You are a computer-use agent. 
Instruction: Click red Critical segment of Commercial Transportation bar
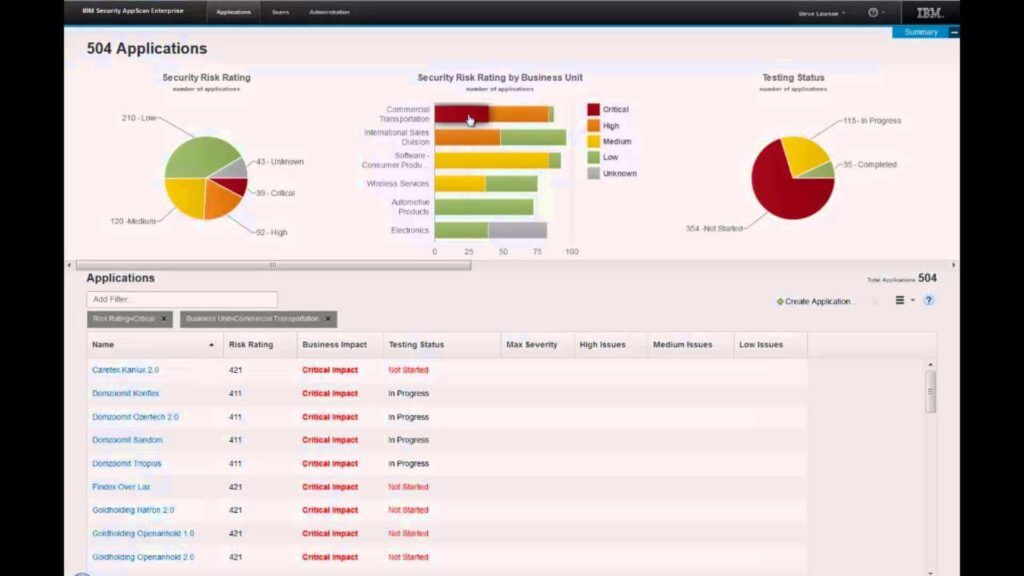pos(462,114)
